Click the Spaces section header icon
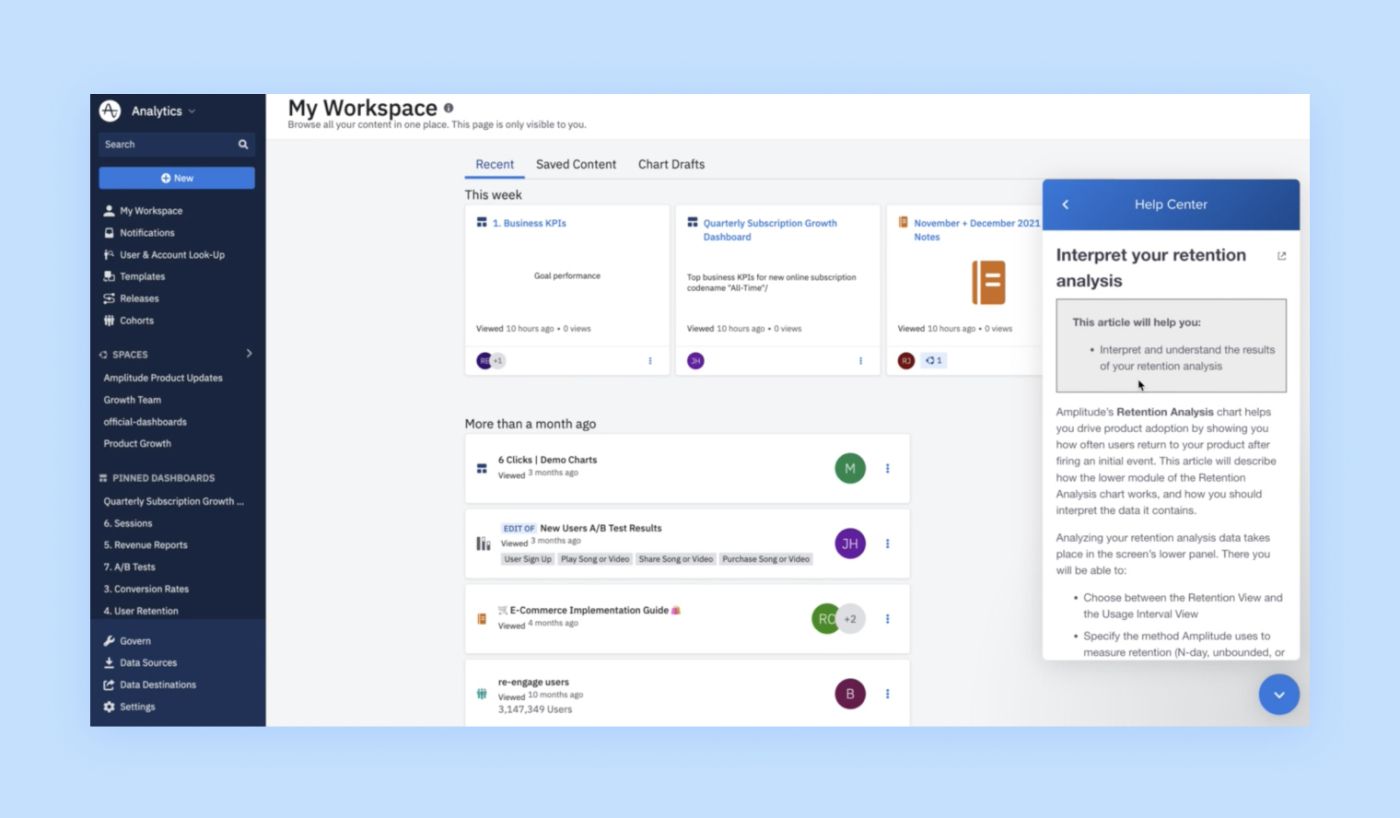1400x818 pixels. (103, 354)
